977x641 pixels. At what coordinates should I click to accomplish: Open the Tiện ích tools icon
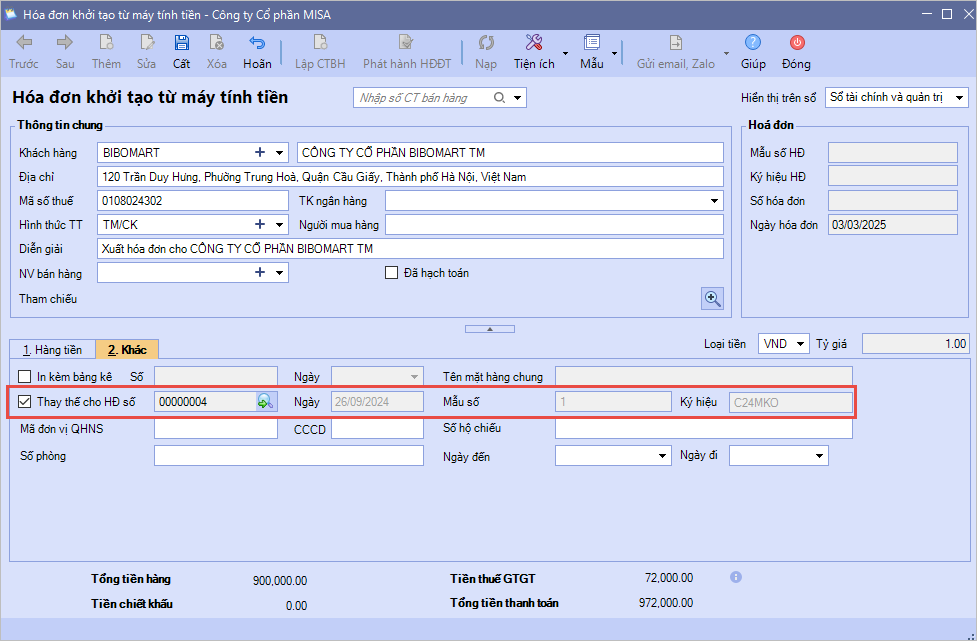[534, 43]
